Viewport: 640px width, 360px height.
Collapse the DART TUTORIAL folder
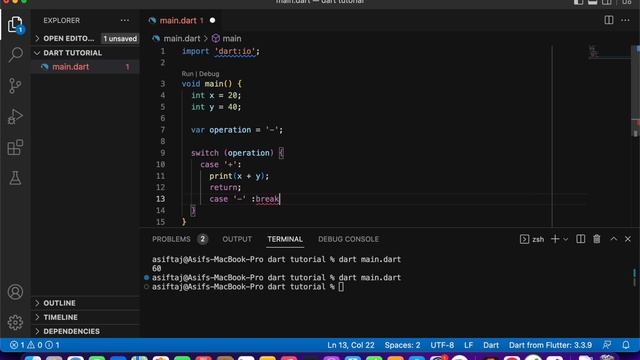(x=69, y=53)
